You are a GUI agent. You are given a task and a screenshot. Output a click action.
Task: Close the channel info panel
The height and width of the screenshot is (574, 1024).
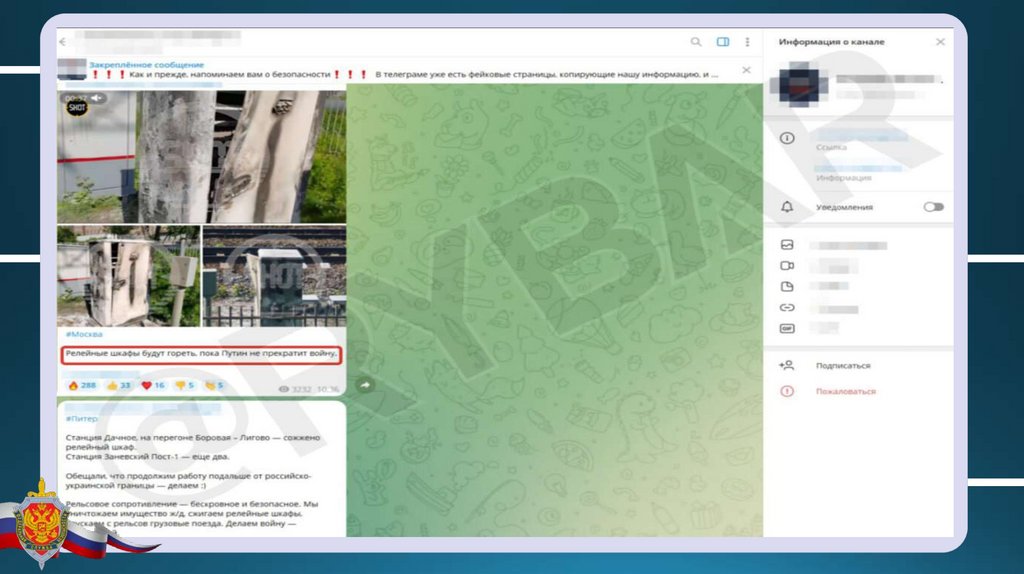[x=940, y=42]
